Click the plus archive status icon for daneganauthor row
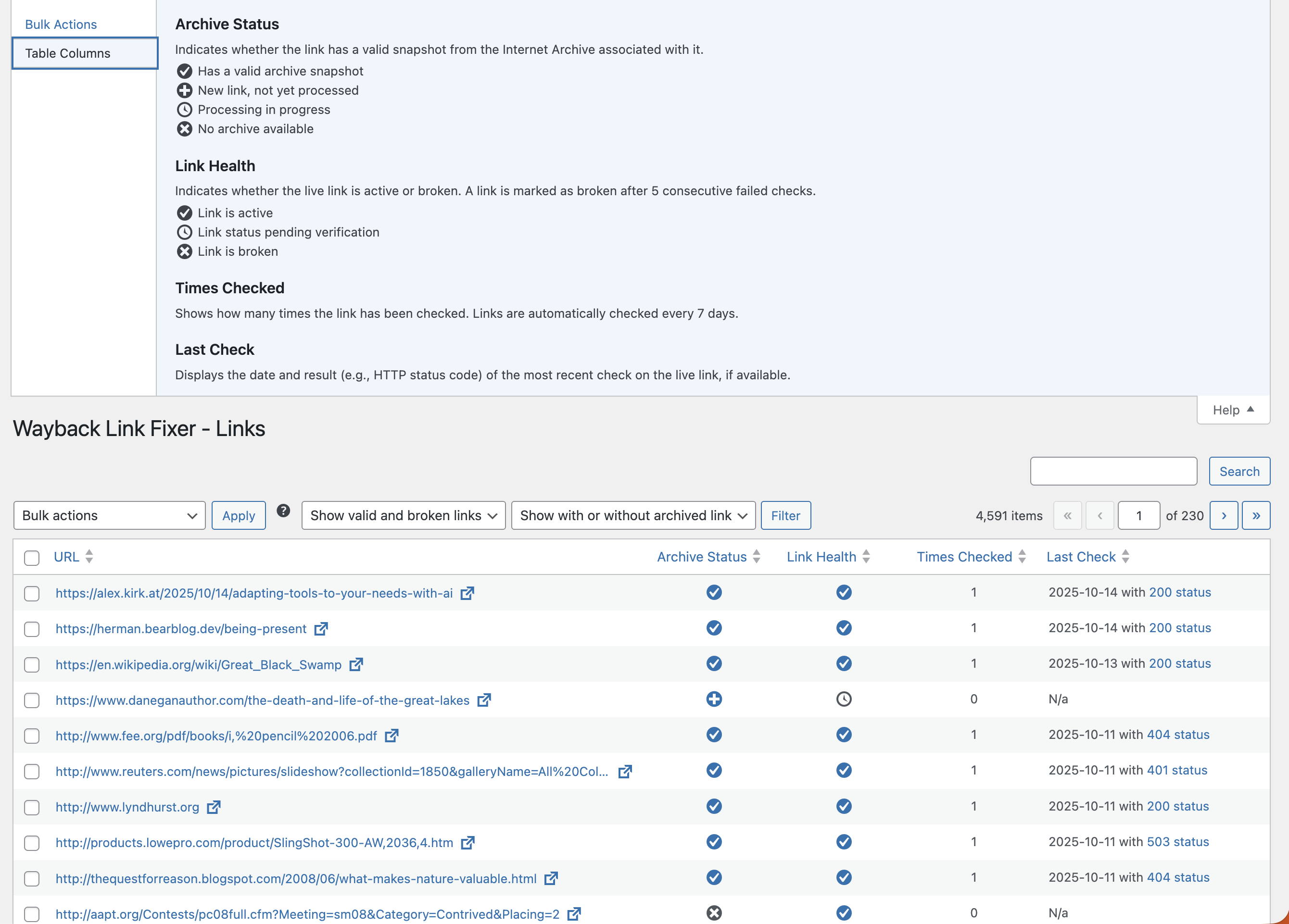The image size is (1289, 924). pyautogui.click(x=714, y=699)
